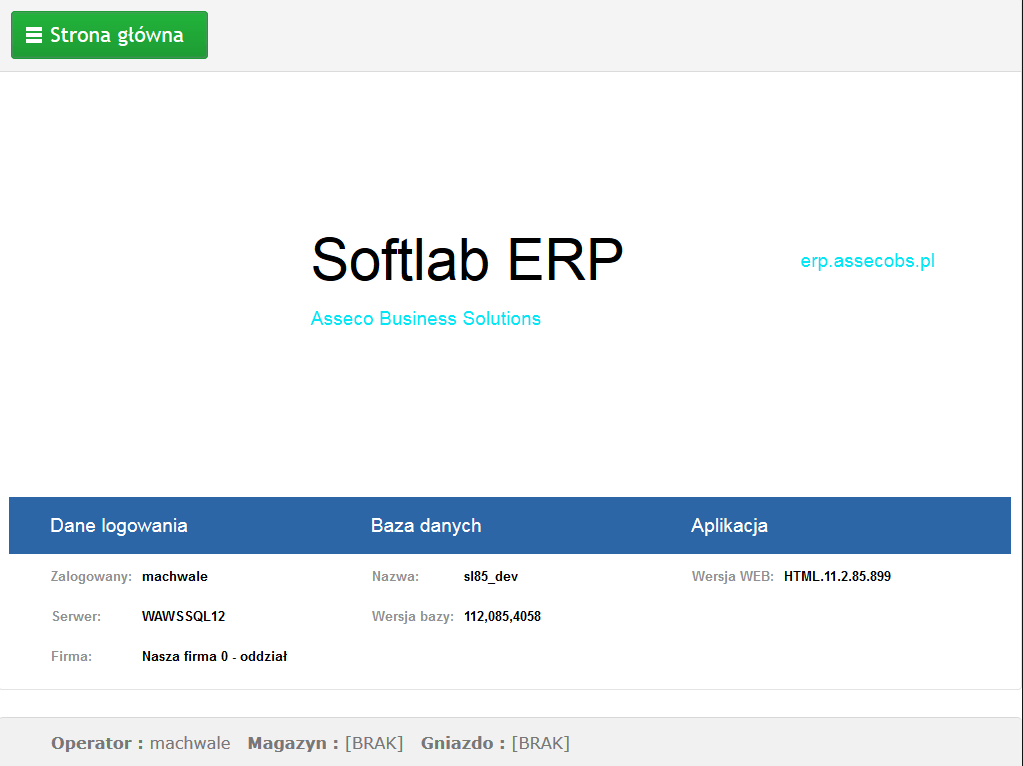Viewport: 1023px width, 766px height.
Task: Click the Softlab ERP title
Action: pos(467,260)
